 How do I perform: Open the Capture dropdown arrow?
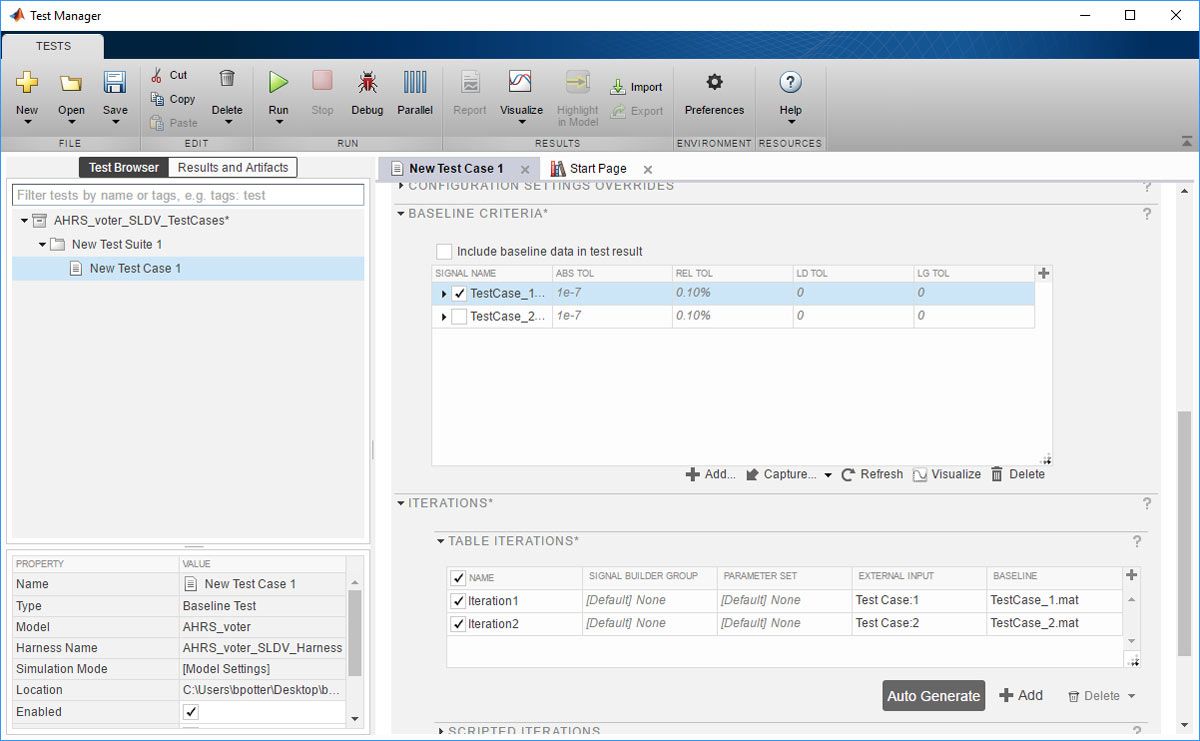828,475
